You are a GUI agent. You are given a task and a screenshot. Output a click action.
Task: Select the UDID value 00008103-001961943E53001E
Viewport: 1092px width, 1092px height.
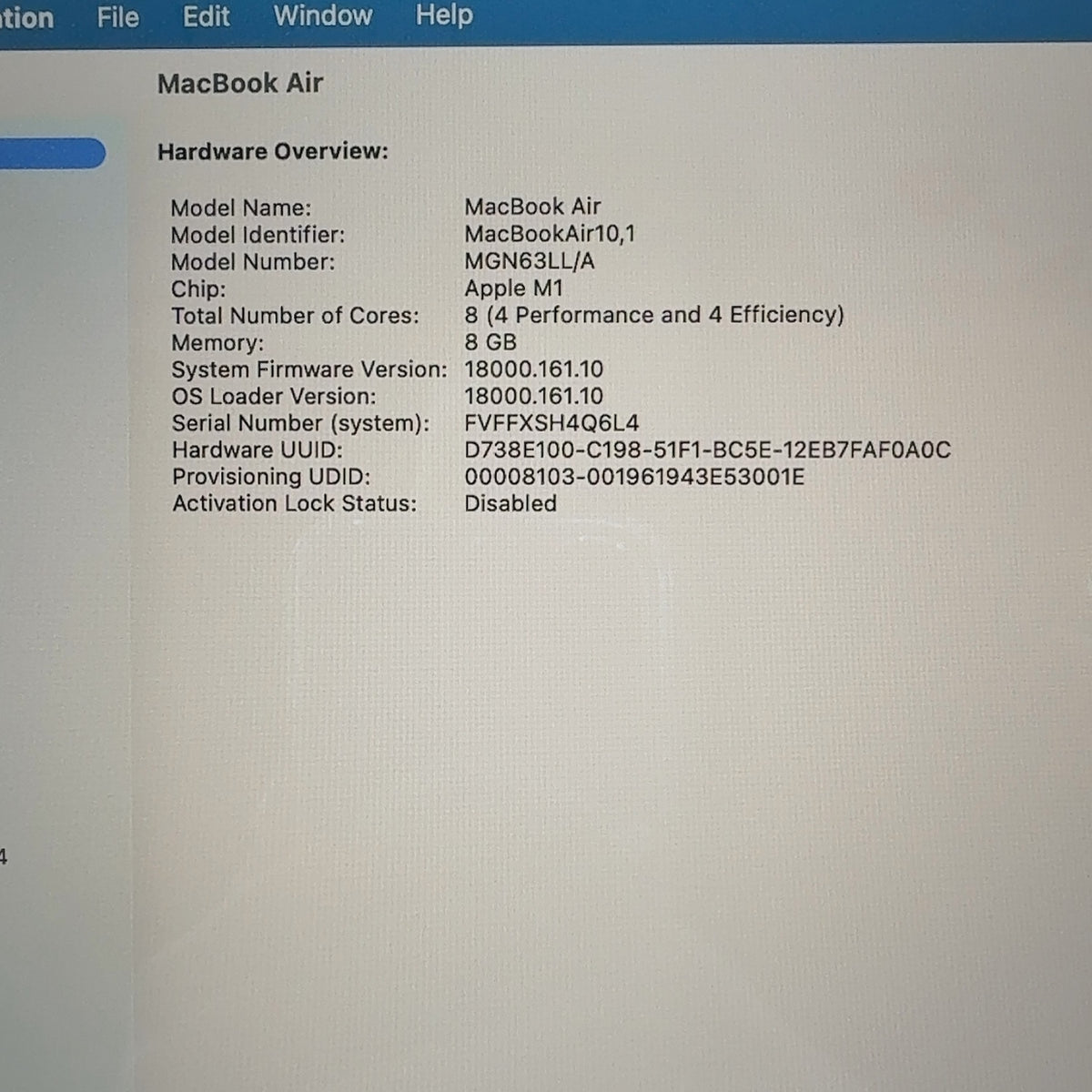[x=634, y=477]
